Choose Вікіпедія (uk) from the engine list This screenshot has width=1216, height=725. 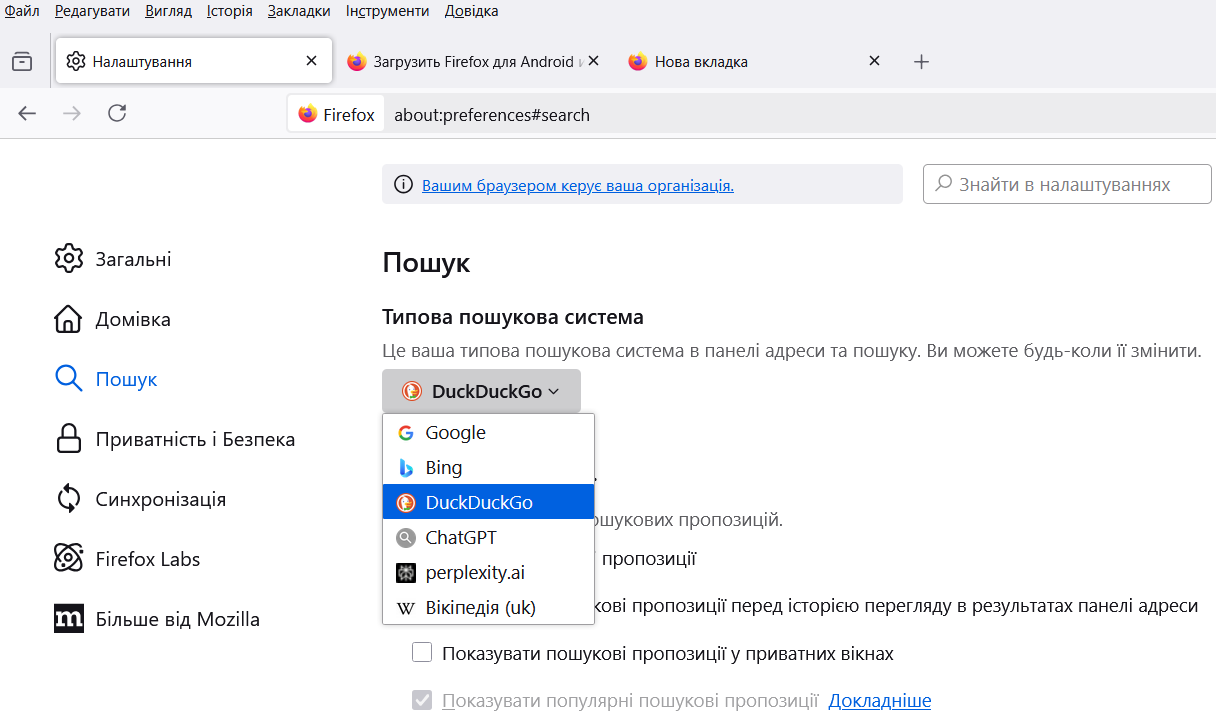[489, 608]
